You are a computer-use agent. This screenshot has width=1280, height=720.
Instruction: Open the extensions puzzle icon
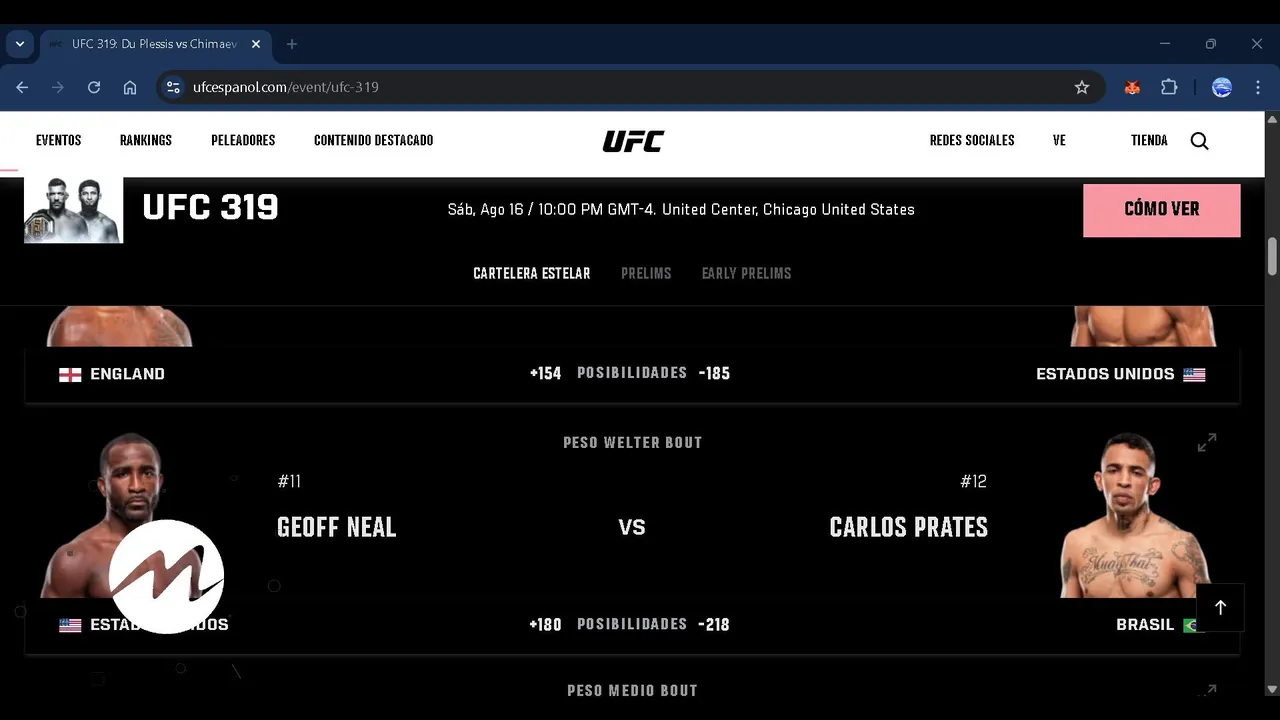[1169, 87]
